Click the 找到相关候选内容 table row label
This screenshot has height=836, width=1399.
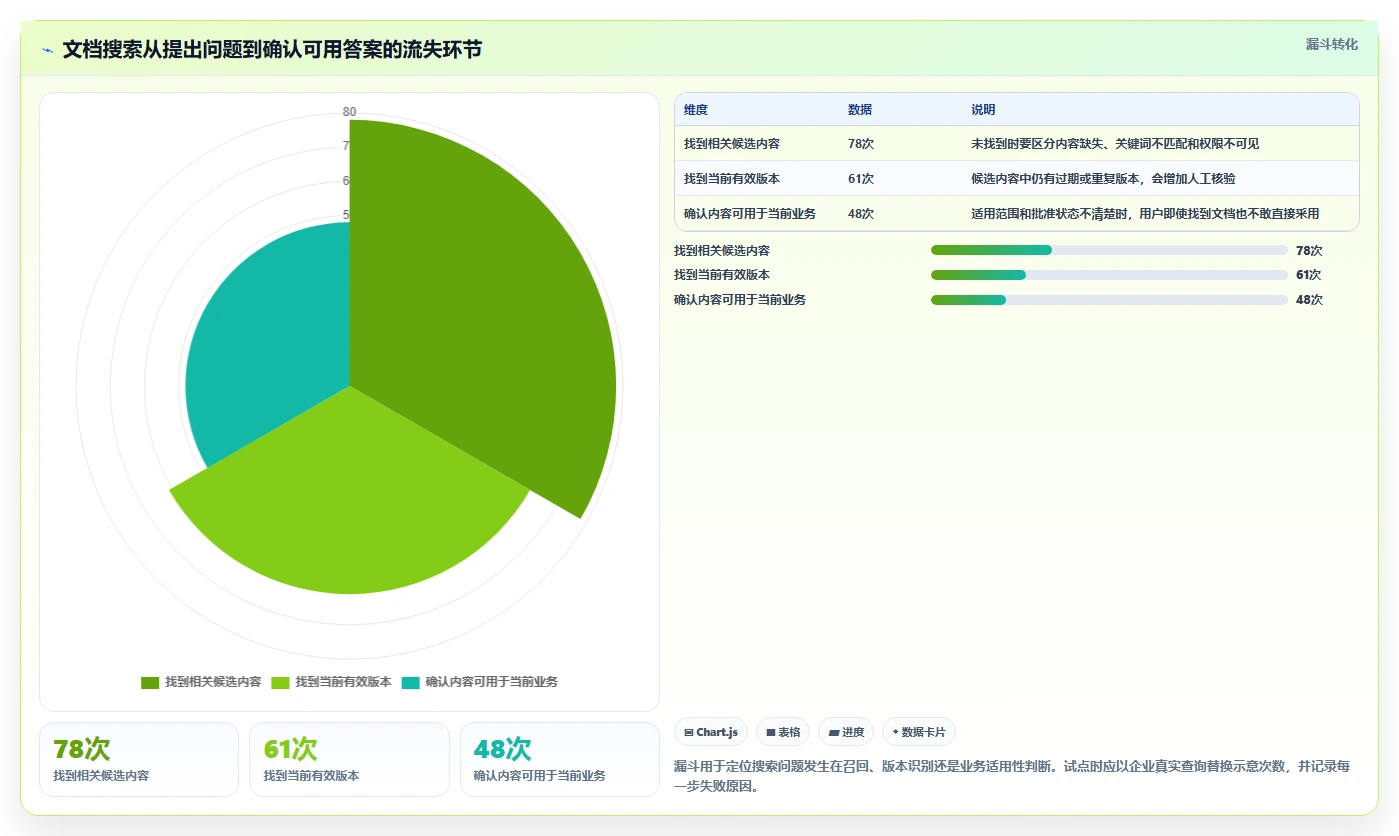tap(732, 144)
